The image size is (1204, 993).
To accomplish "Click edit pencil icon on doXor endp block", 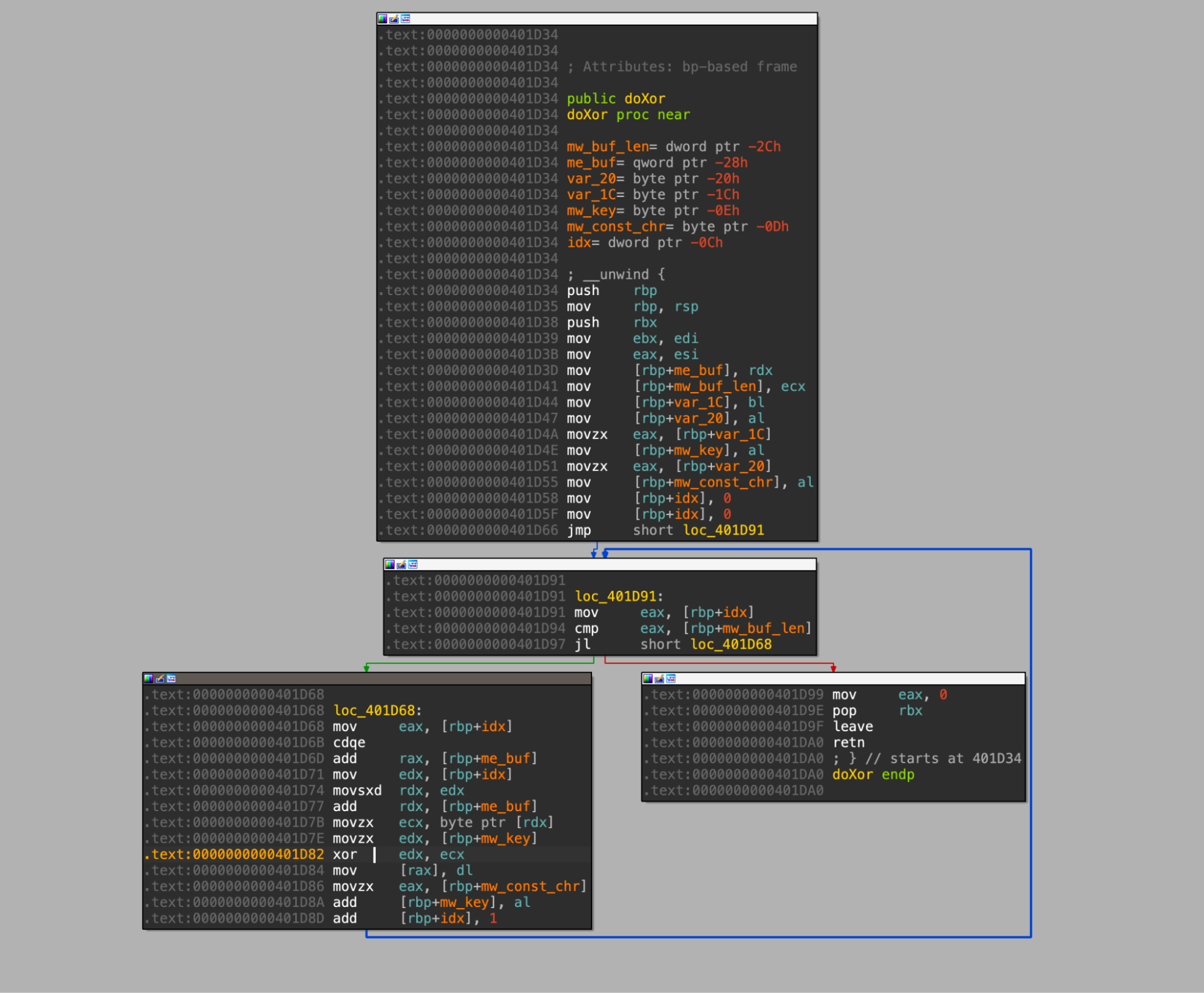I will click(x=660, y=679).
